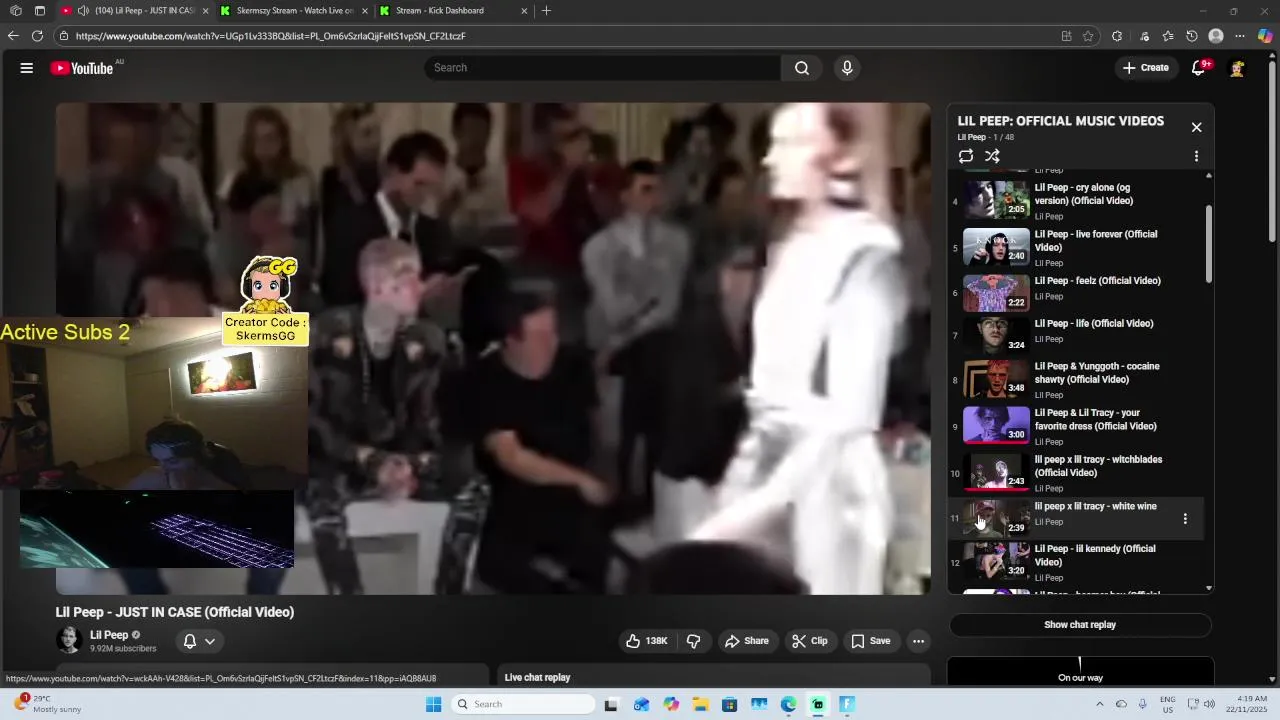Click the browser address bar URL

point(270,36)
